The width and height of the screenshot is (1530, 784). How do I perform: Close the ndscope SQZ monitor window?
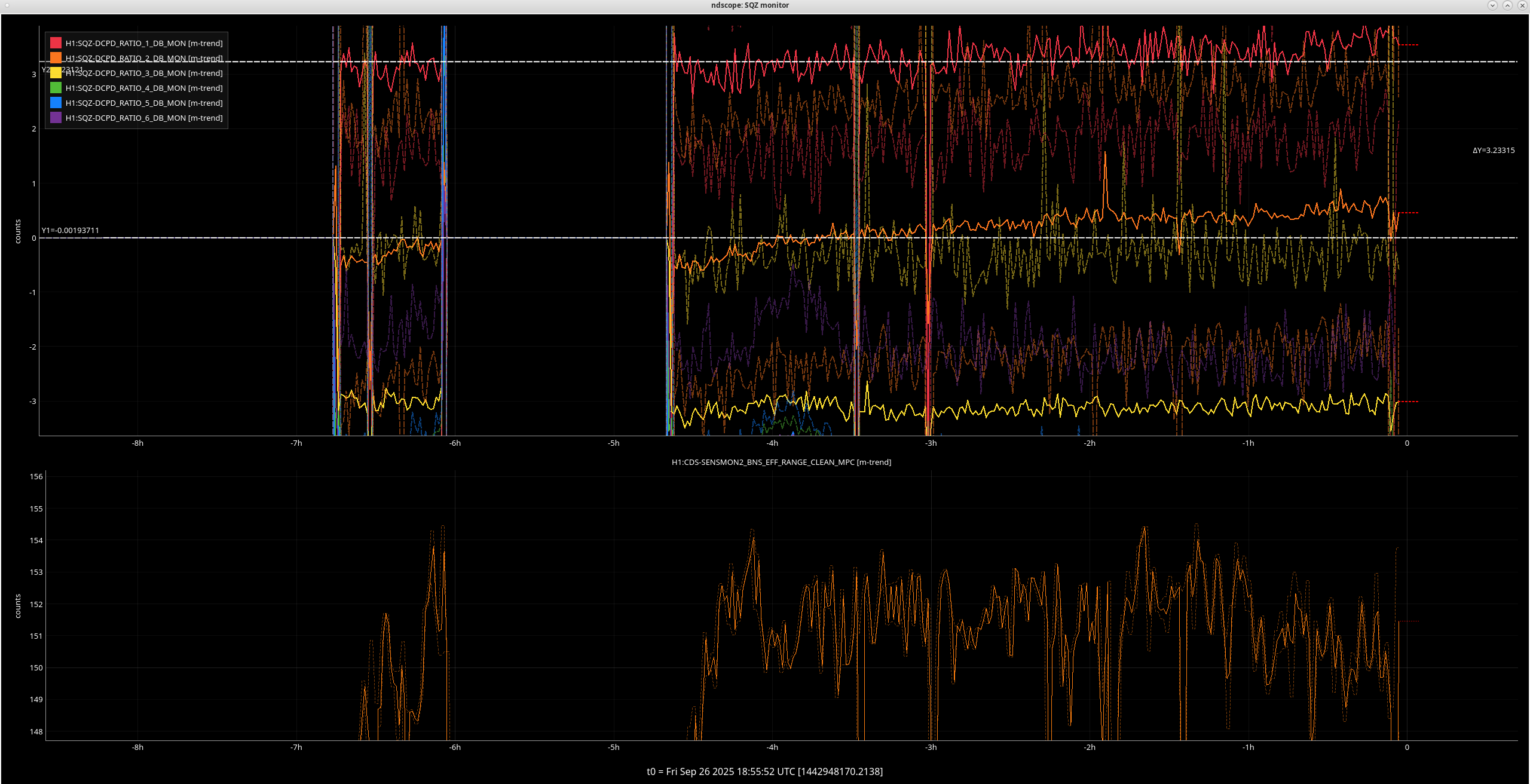coord(1522,5)
